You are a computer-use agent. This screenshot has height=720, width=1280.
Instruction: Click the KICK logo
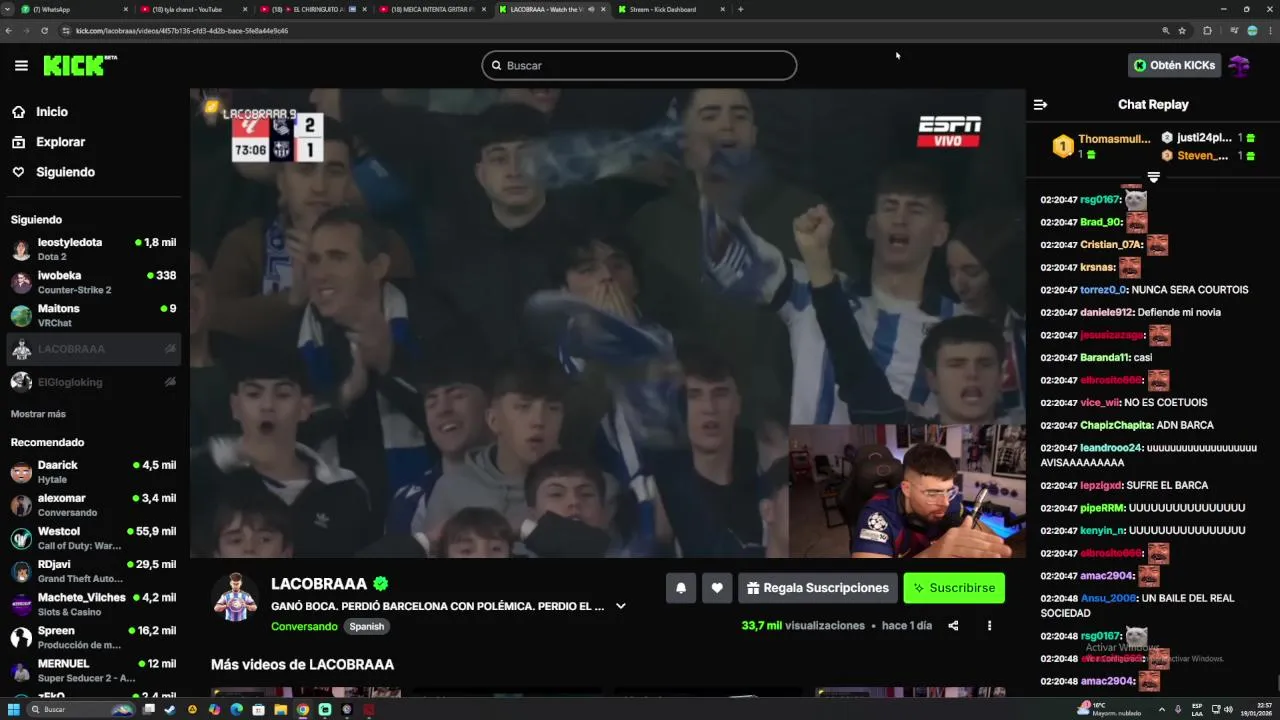[x=80, y=65]
